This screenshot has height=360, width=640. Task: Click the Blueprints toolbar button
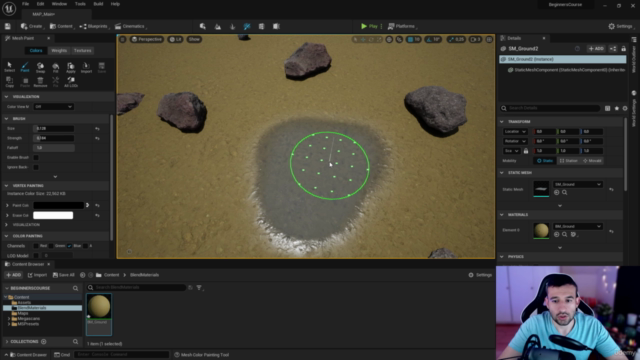(94, 26)
